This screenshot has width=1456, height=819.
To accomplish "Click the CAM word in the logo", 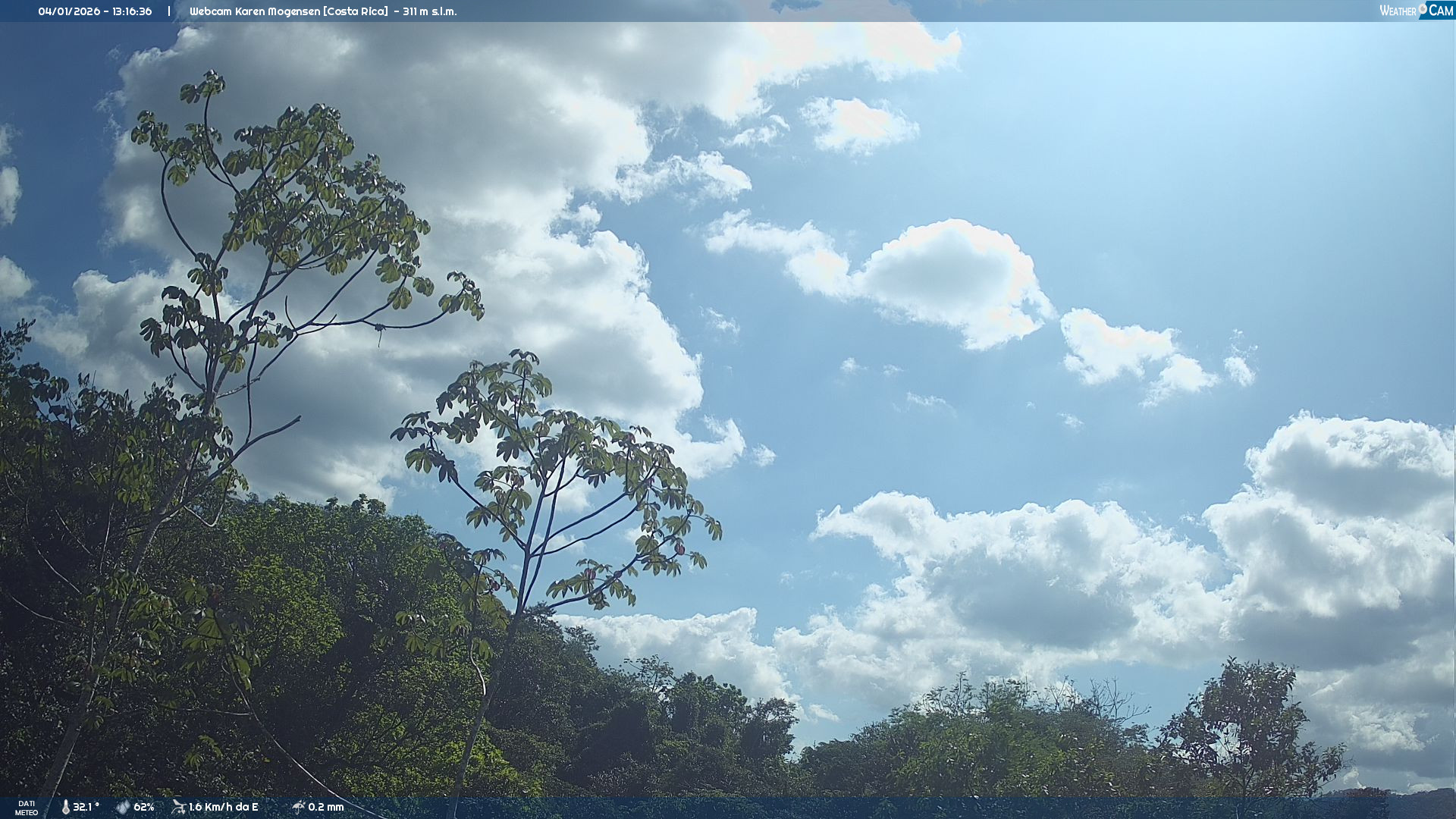I will coord(1441,11).
